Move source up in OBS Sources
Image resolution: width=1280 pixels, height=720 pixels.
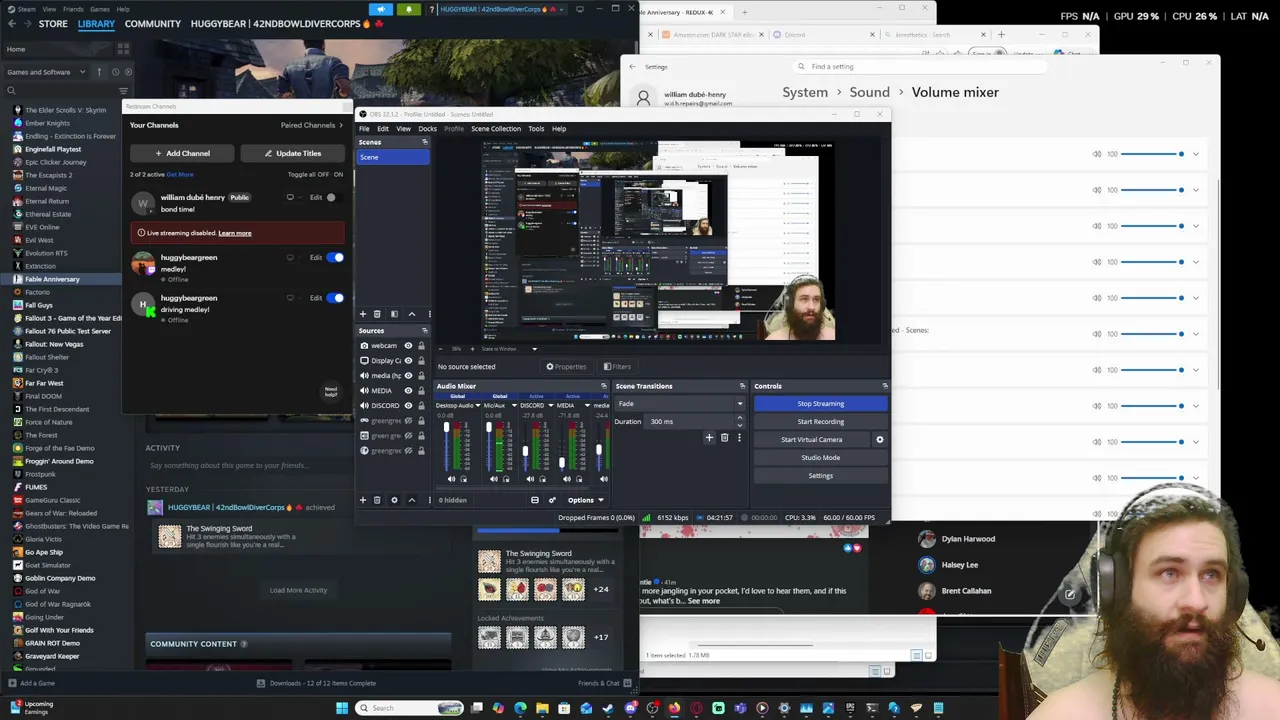[411, 500]
